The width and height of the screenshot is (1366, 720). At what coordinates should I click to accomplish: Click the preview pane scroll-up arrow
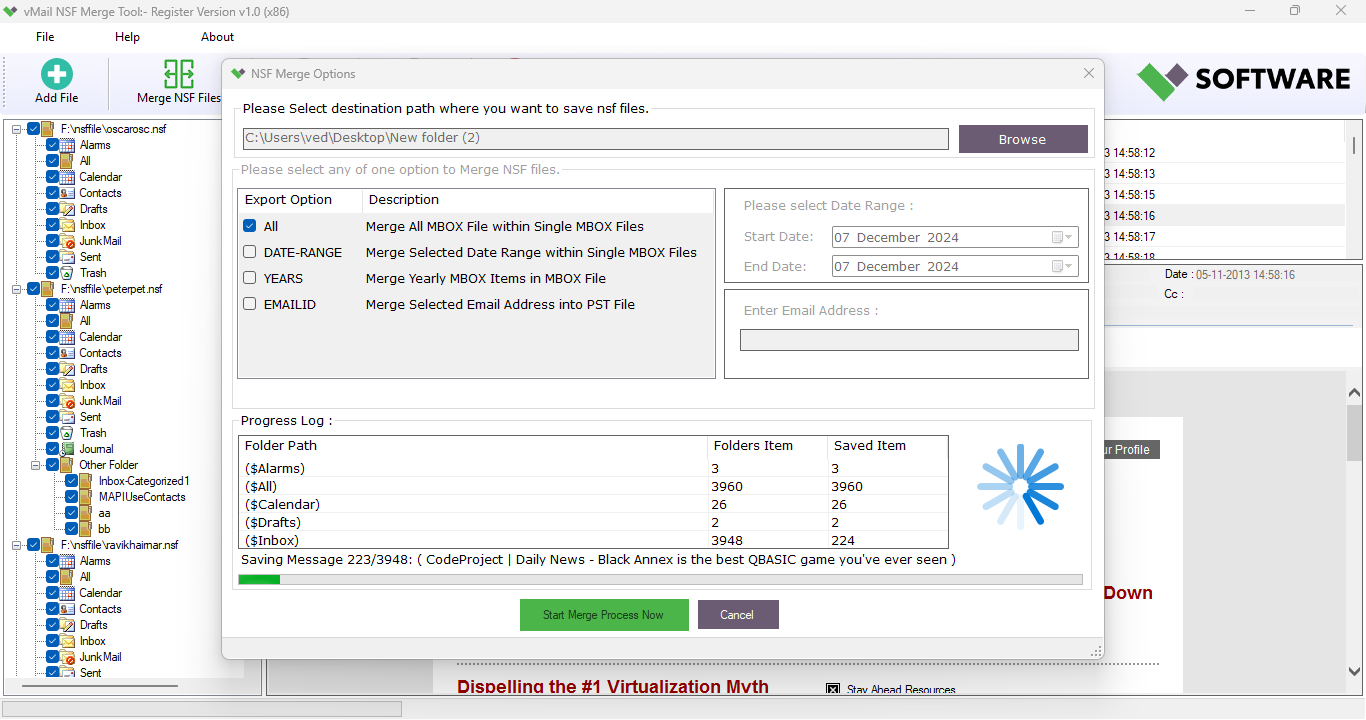click(1354, 393)
